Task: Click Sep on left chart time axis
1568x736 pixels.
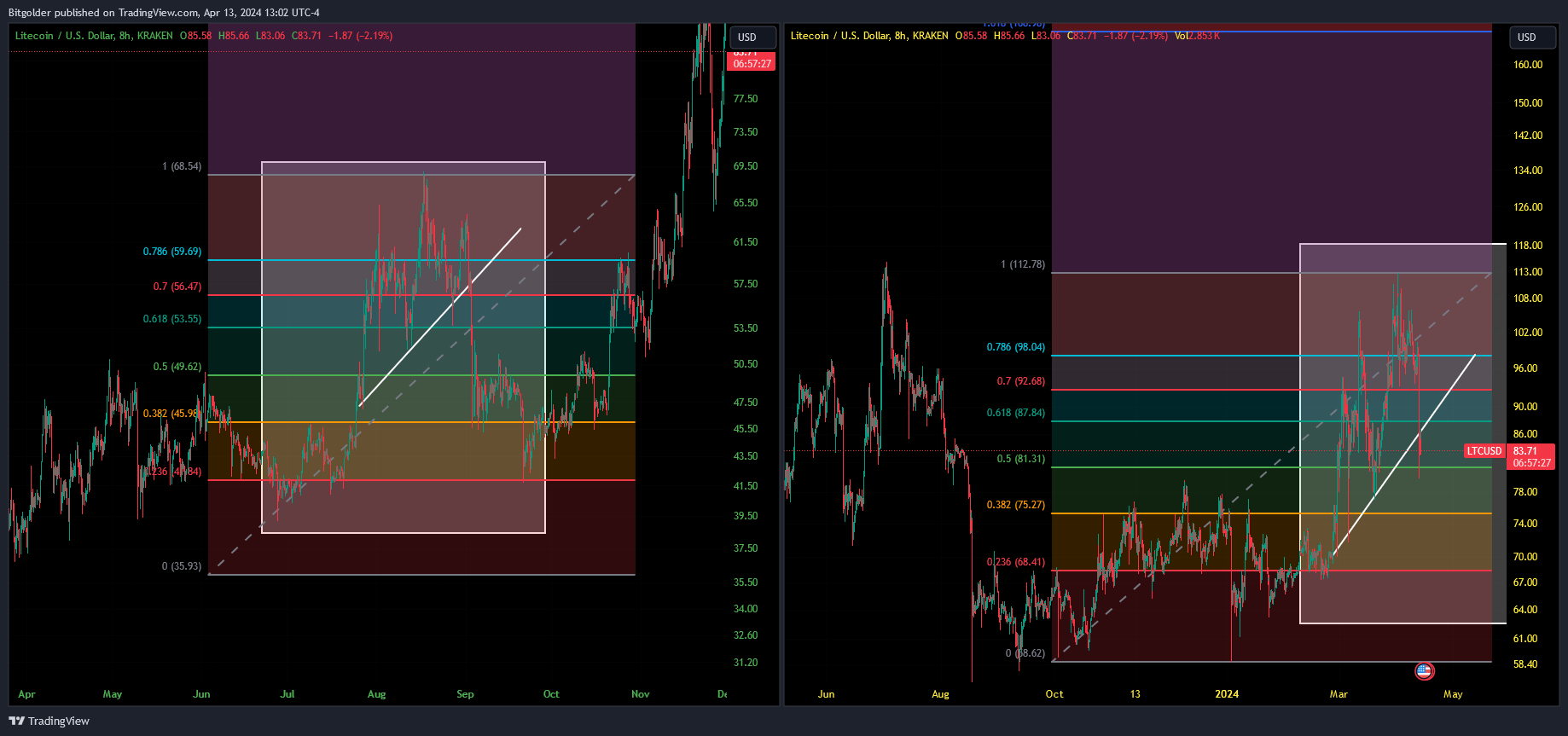Action: pyautogui.click(x=465, y=694)
